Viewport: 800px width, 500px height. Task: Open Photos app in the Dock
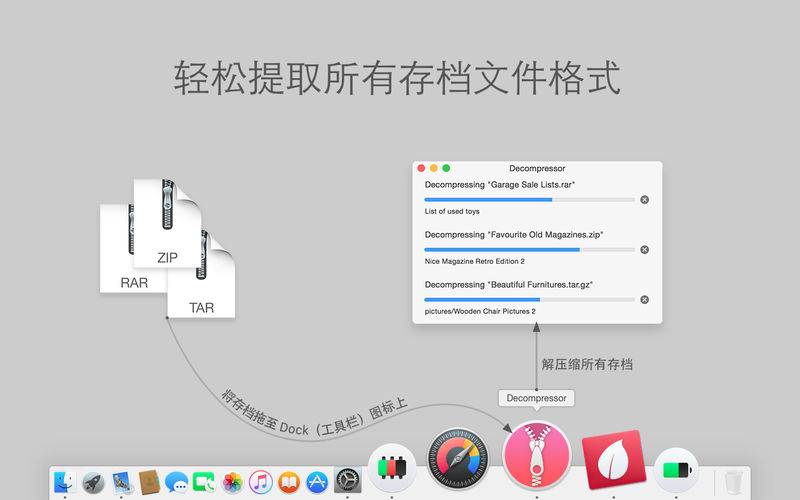(x=233, y=482)
